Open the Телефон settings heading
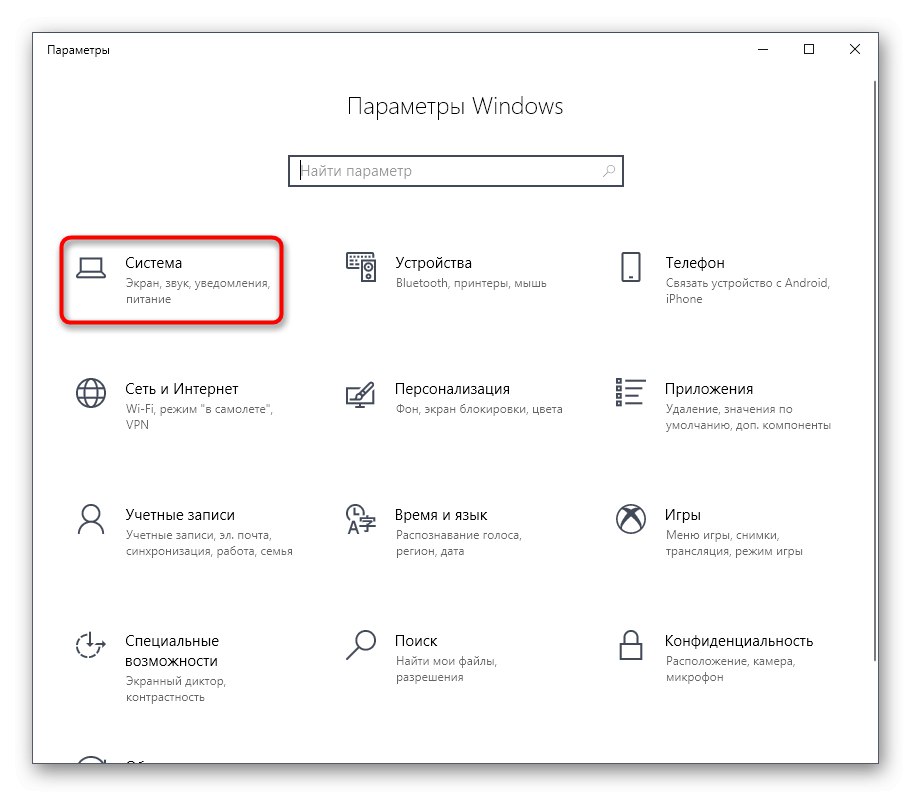This screenshot has height=796, width=911. (x=695, y=263)
